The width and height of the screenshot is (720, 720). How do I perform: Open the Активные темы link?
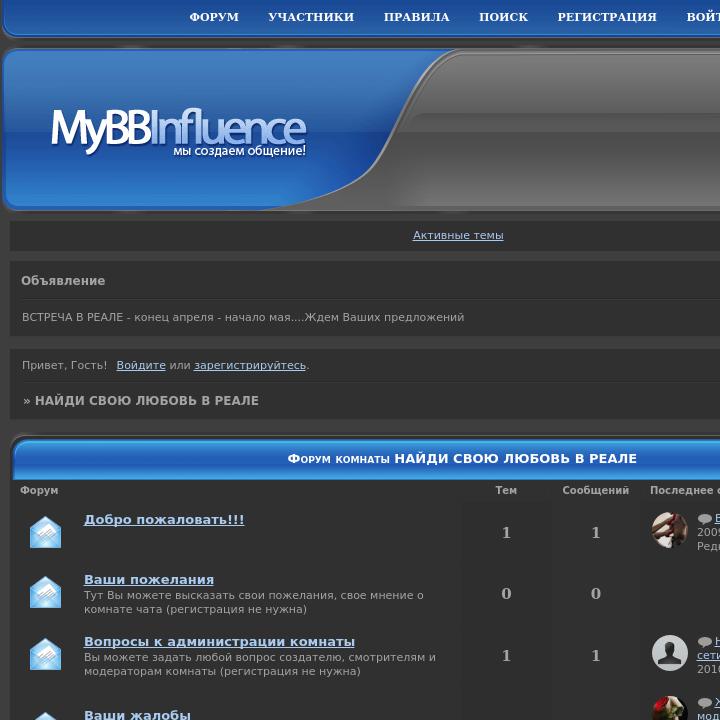point(458,235)
